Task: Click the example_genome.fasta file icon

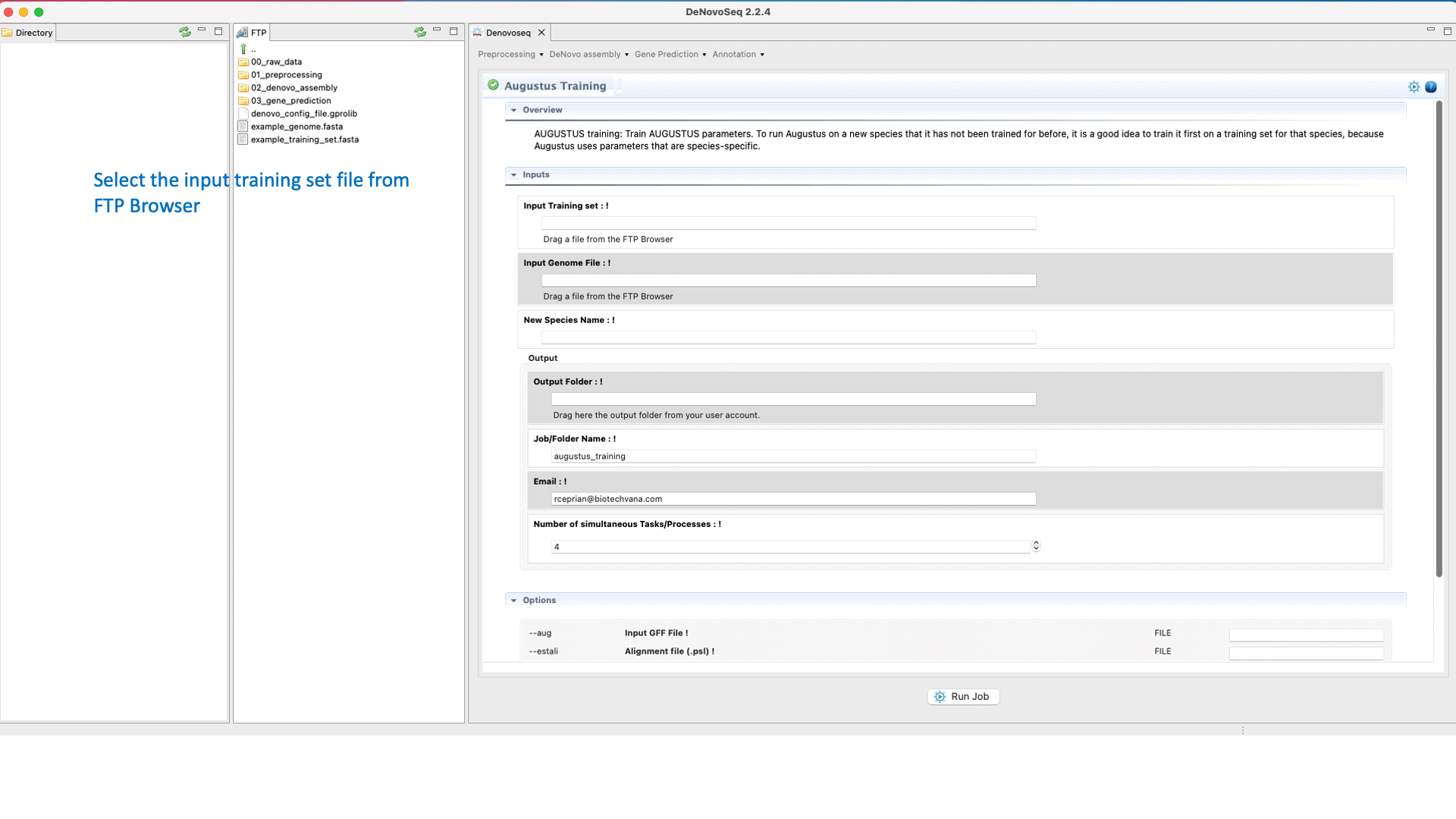Action: [x=243, y=127]
